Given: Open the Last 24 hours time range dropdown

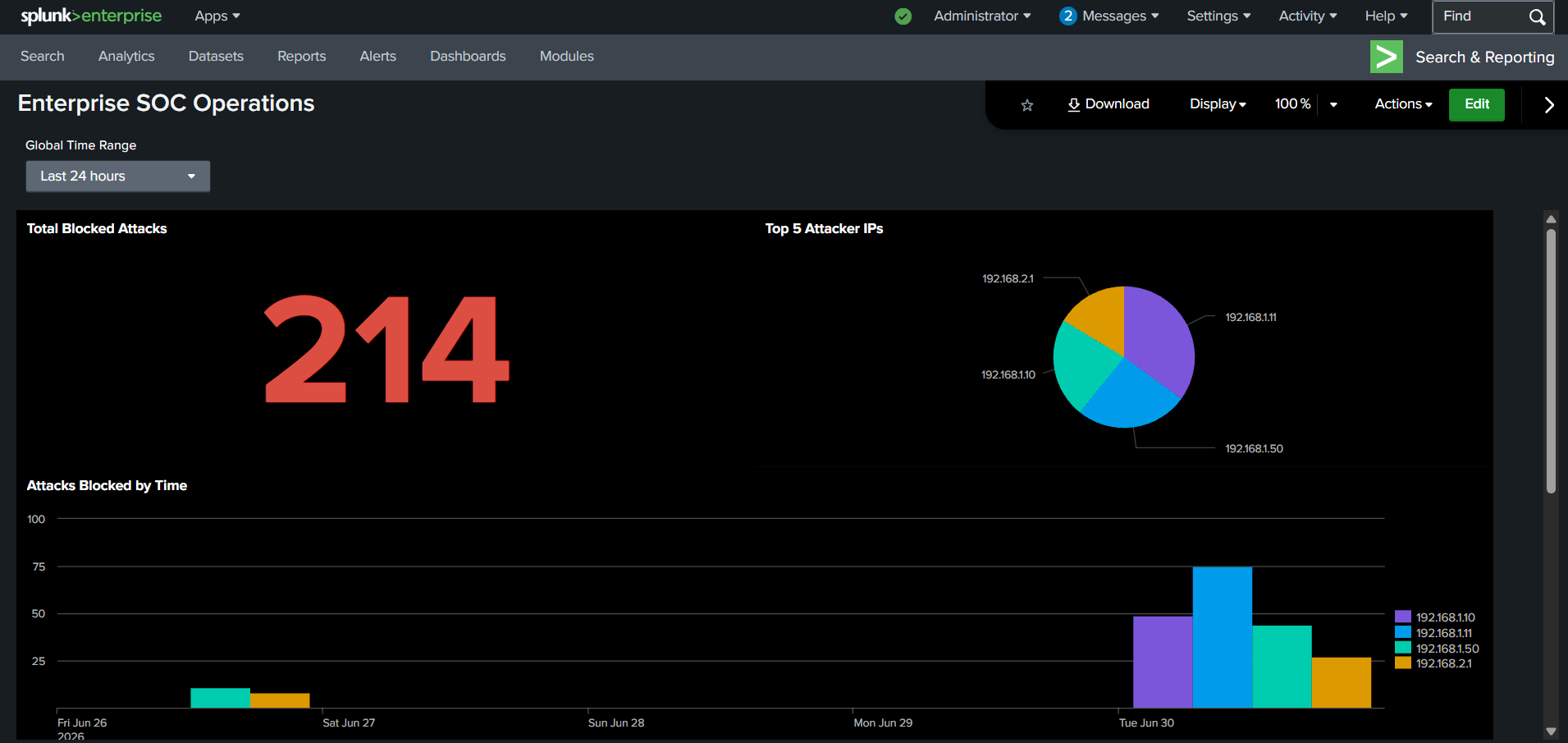Looking at the screenshot, I should pos(118,177).
